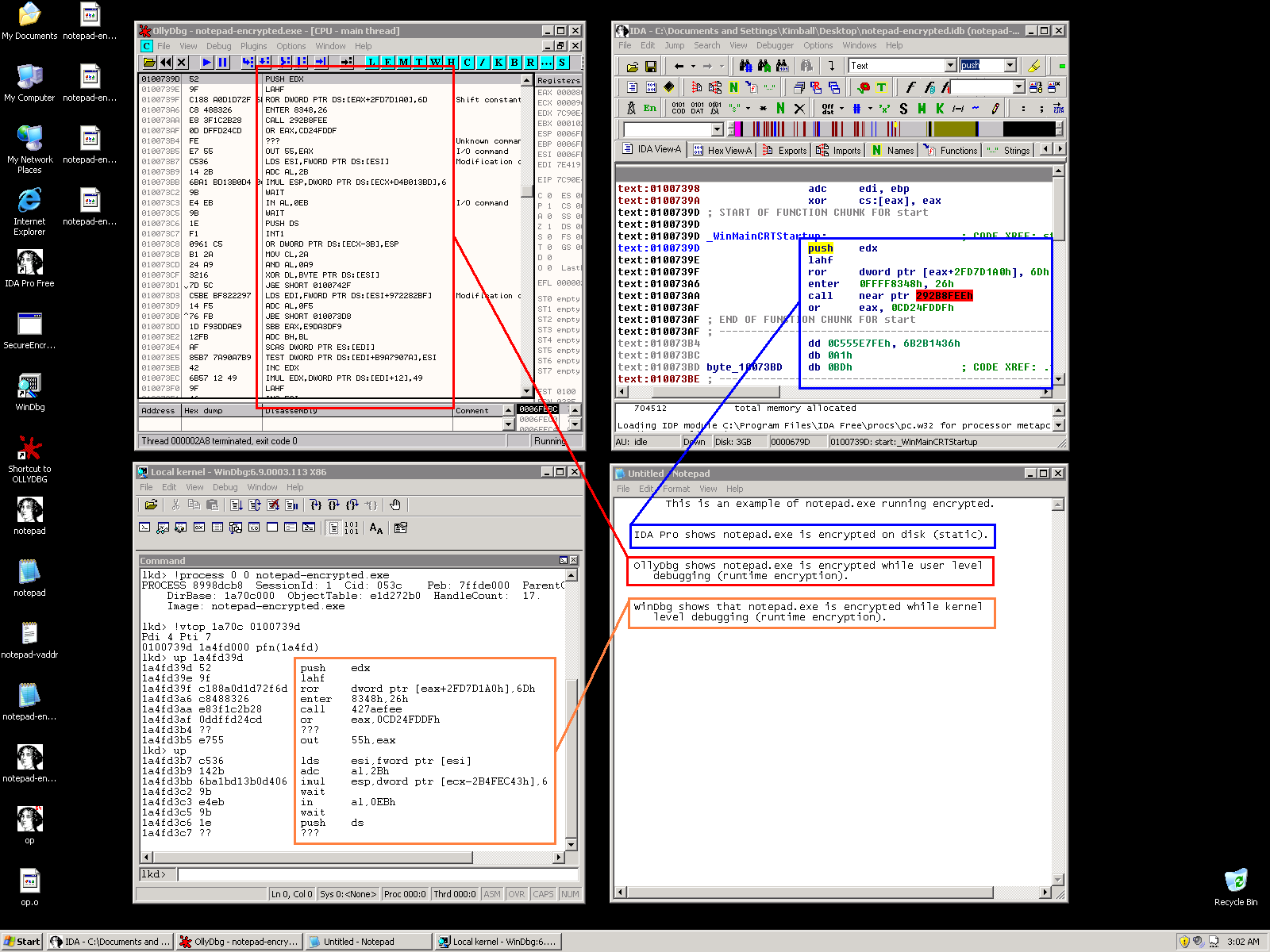Expand the 'push' search history dropdown

[x=1010, y=66]
